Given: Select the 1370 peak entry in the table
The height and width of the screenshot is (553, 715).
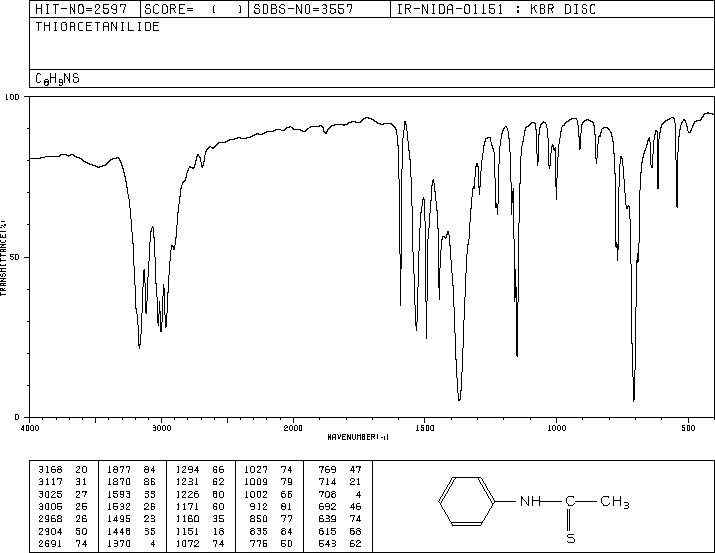Looking at the screenshot, I should click(131, 543).
